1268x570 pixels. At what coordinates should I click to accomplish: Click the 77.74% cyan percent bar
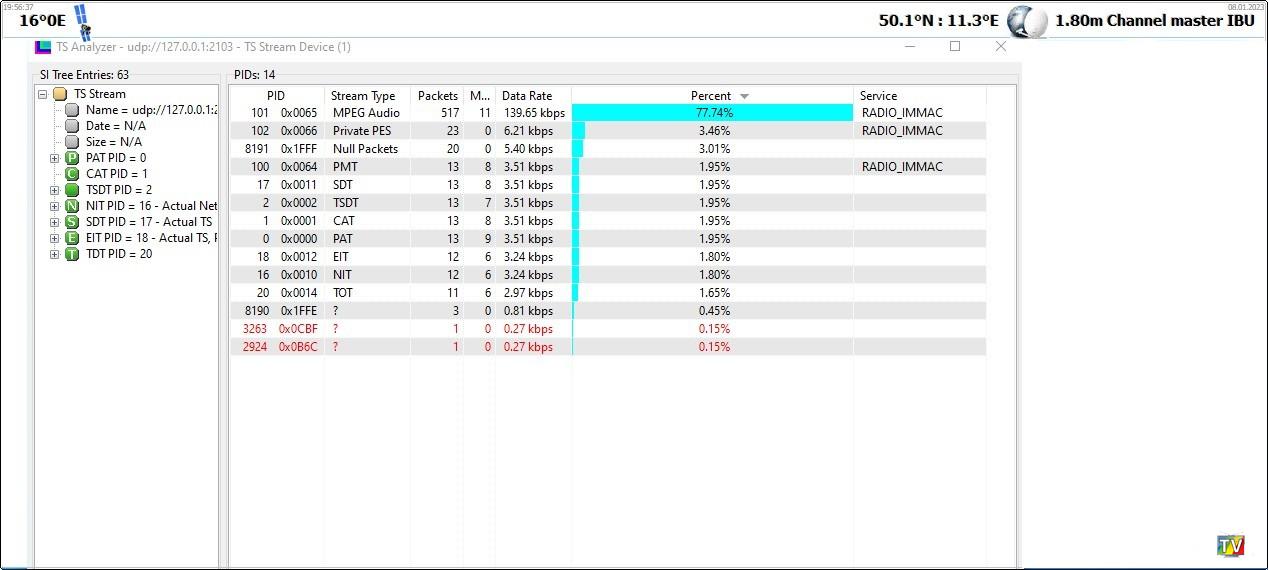coord(713,113)
